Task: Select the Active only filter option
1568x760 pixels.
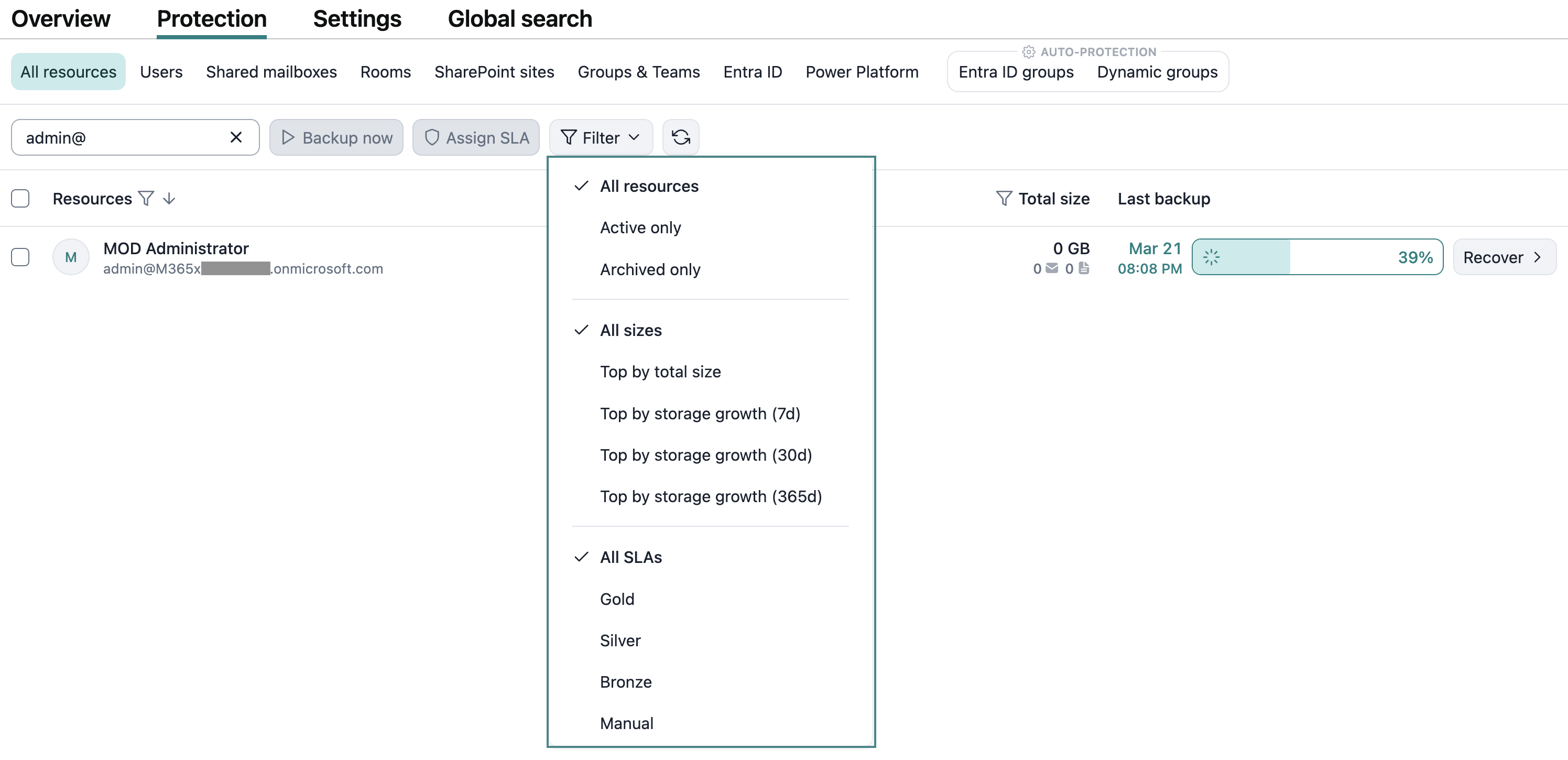Action: pos(640,228)
